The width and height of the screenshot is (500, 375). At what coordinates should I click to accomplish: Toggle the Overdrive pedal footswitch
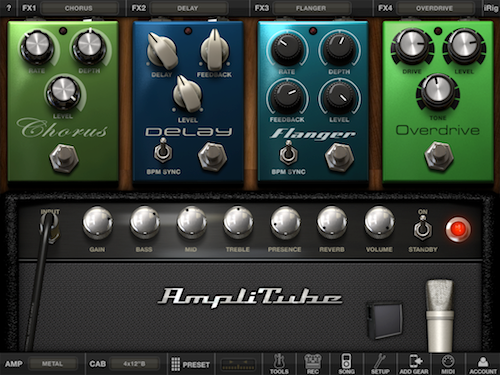pyautogui.click(x=439, y=156)
